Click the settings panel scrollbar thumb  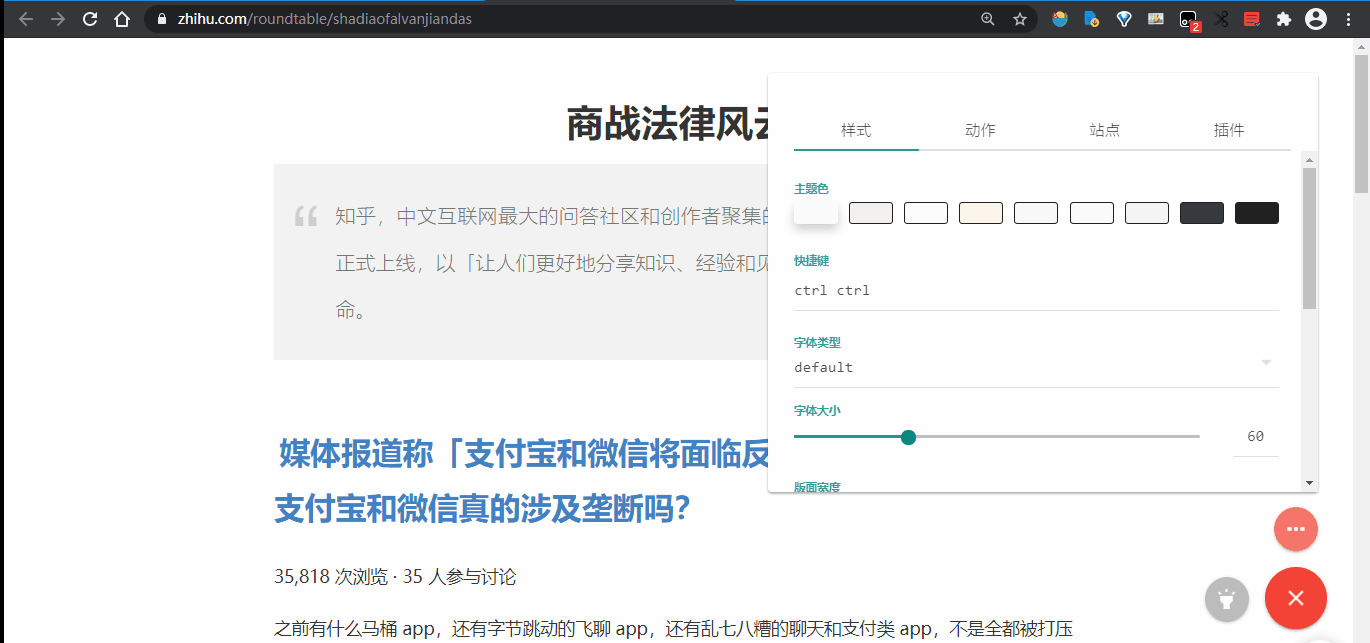[1310, 238]
